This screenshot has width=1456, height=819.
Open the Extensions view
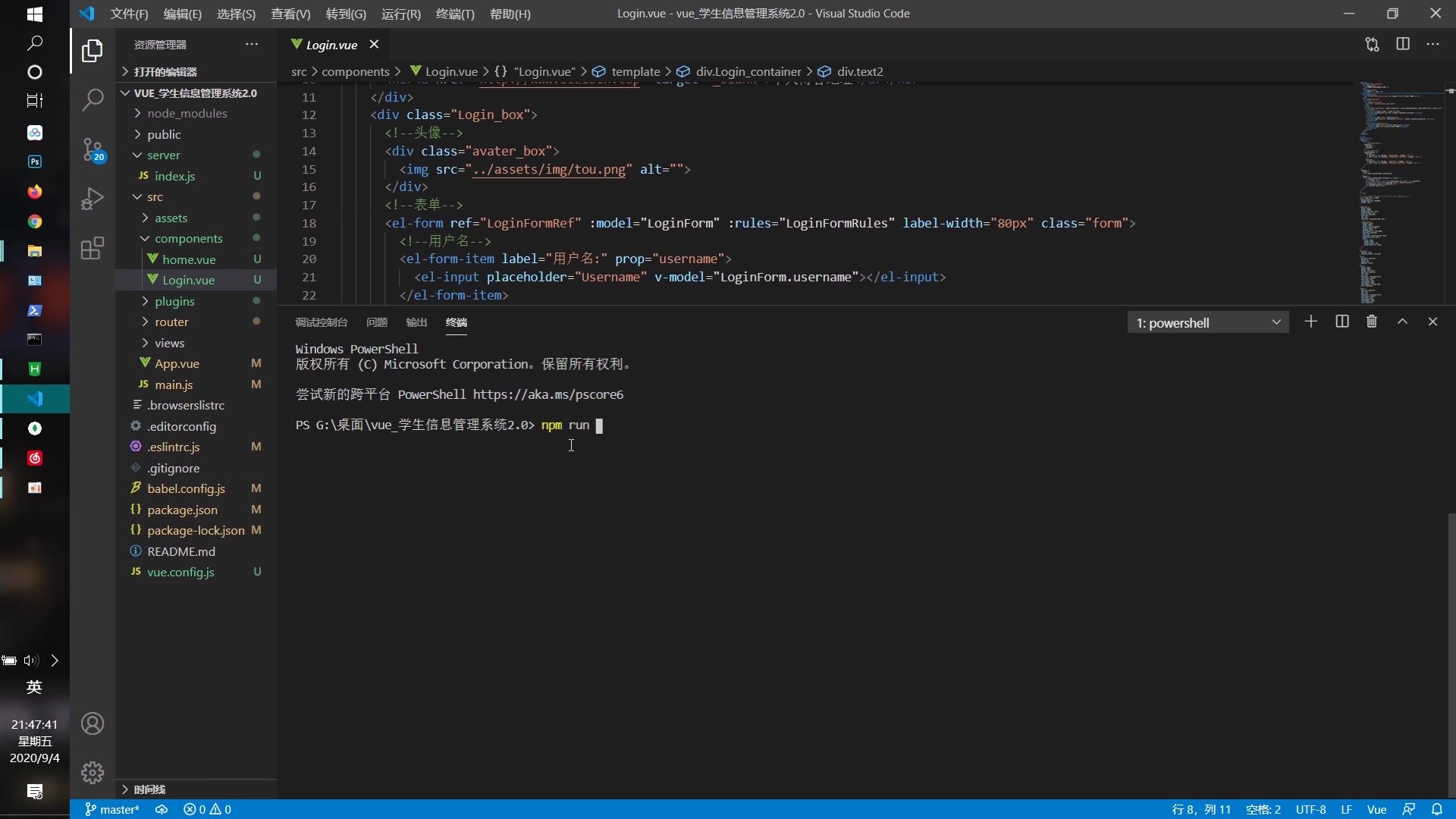click(x=93, y=248)
